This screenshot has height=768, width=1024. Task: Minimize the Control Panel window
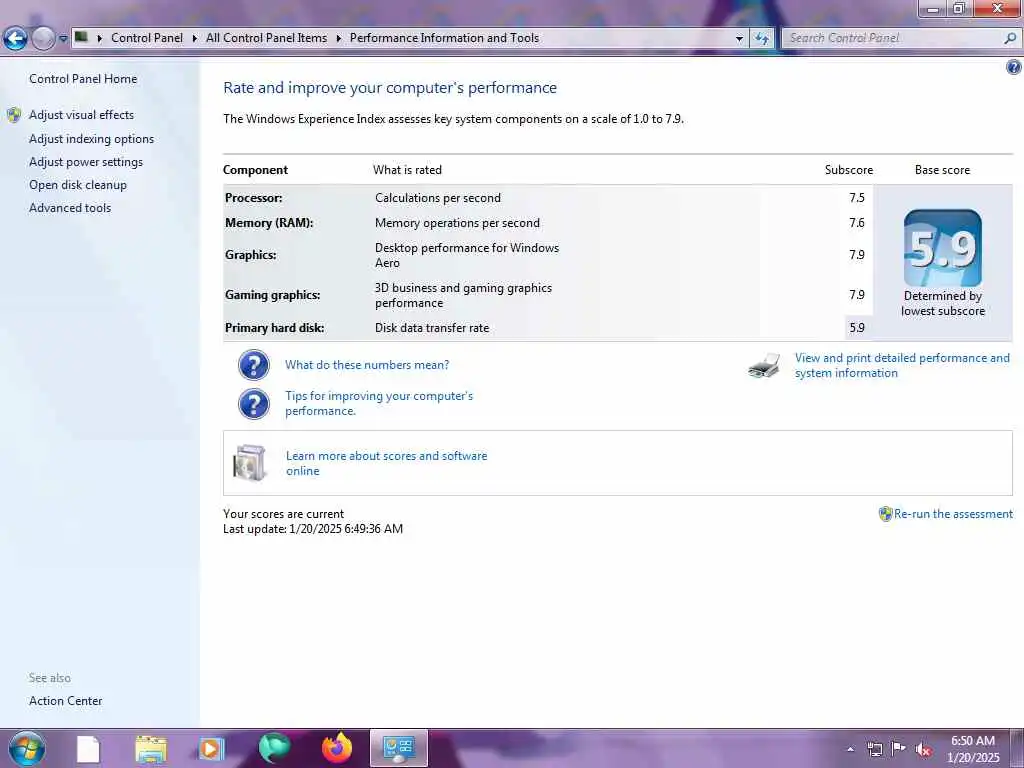pos(933,8)
